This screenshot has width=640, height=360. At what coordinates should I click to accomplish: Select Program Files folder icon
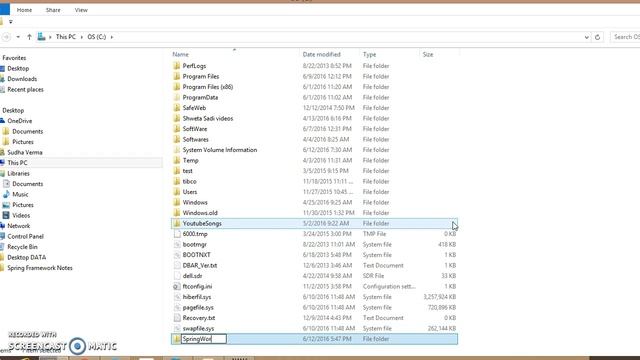(176, 76)
